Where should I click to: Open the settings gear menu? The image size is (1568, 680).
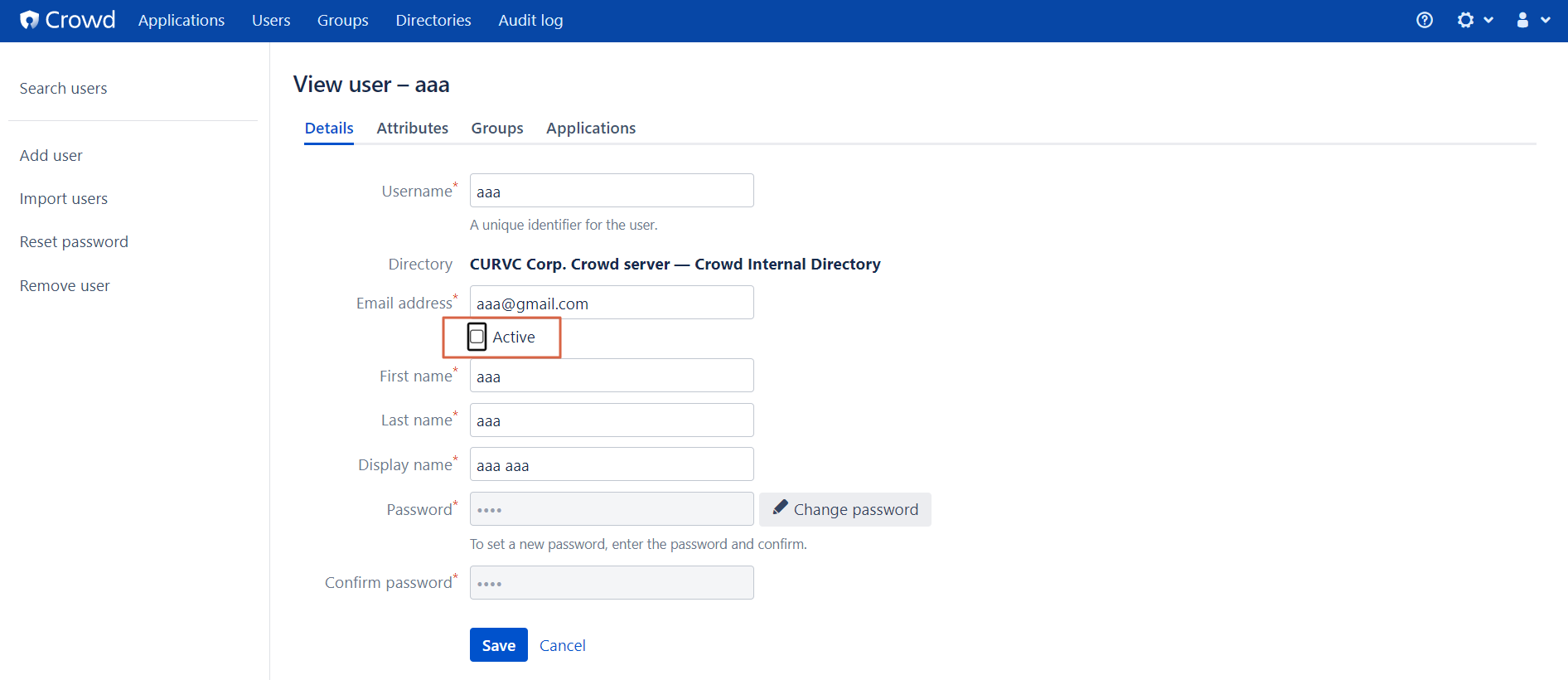tap(1475, 20)
